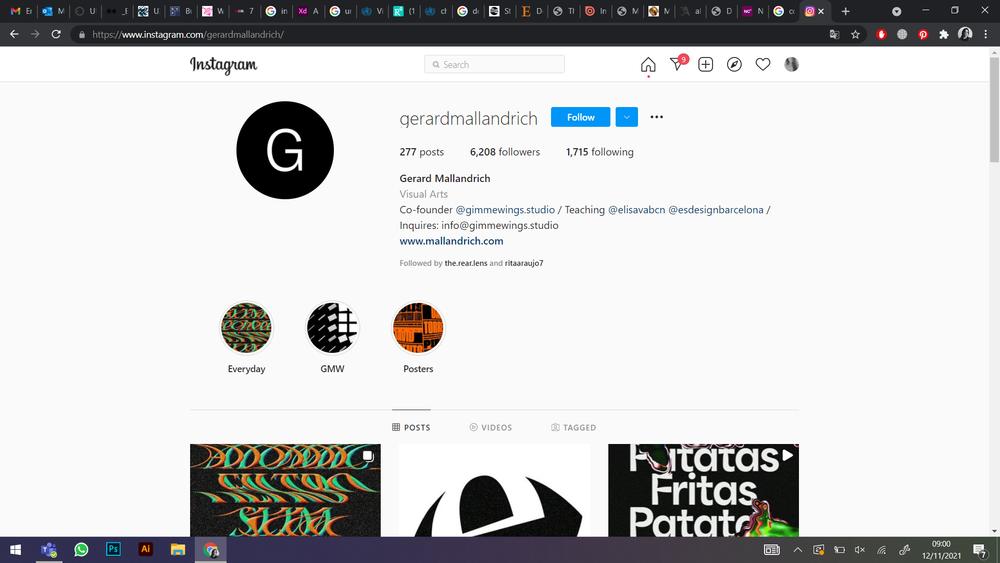Switch to the Adobe Xd browser tab

click(308, 11)
